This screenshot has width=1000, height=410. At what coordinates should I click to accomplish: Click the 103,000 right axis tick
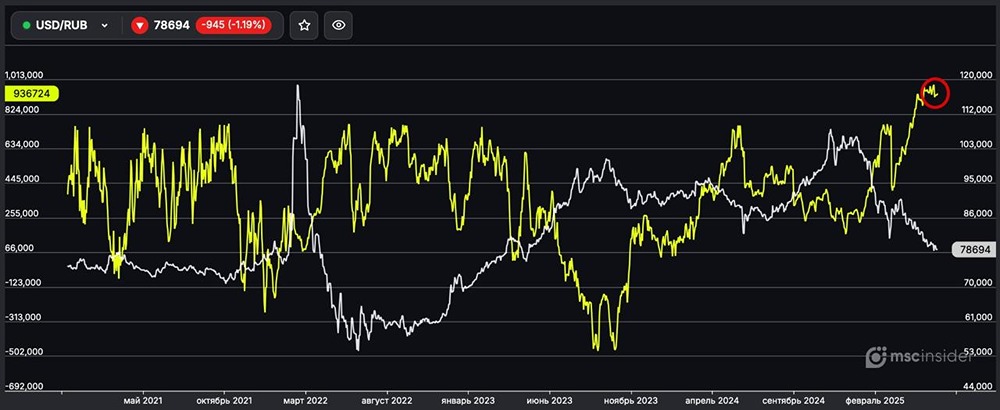(977, 145)
